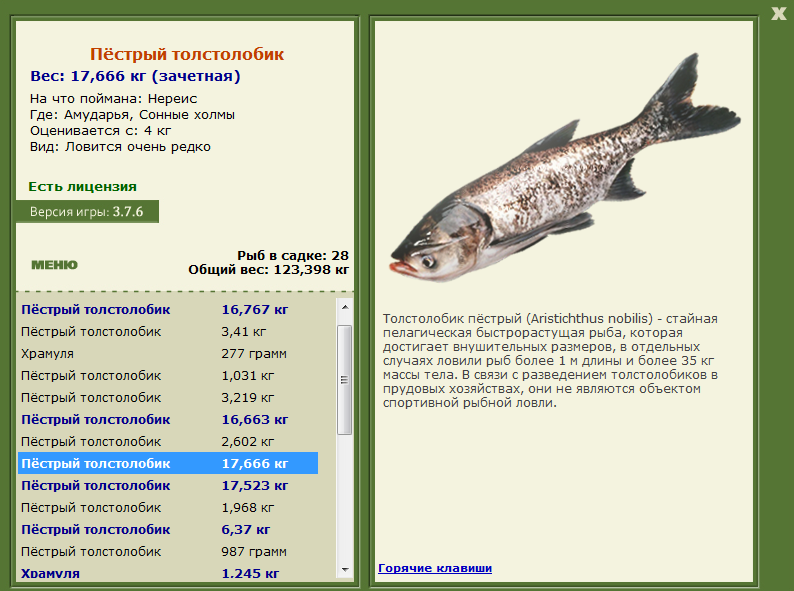Click the Оценивается с: 4 кг line

point(100,131)
